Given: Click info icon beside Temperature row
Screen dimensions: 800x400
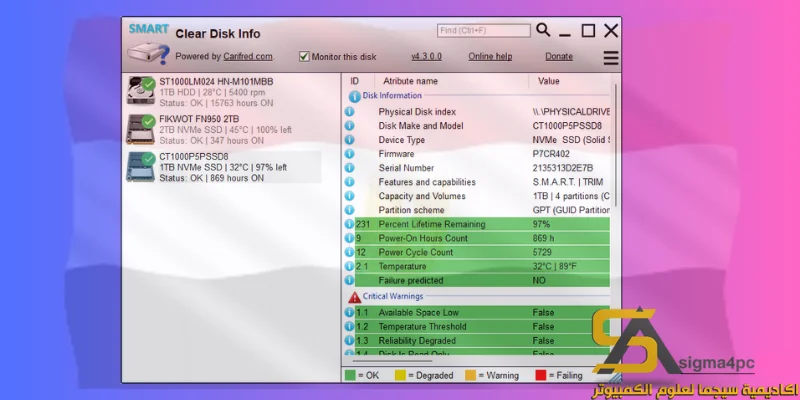Looking at the screenshot, I should click(349, 266).
